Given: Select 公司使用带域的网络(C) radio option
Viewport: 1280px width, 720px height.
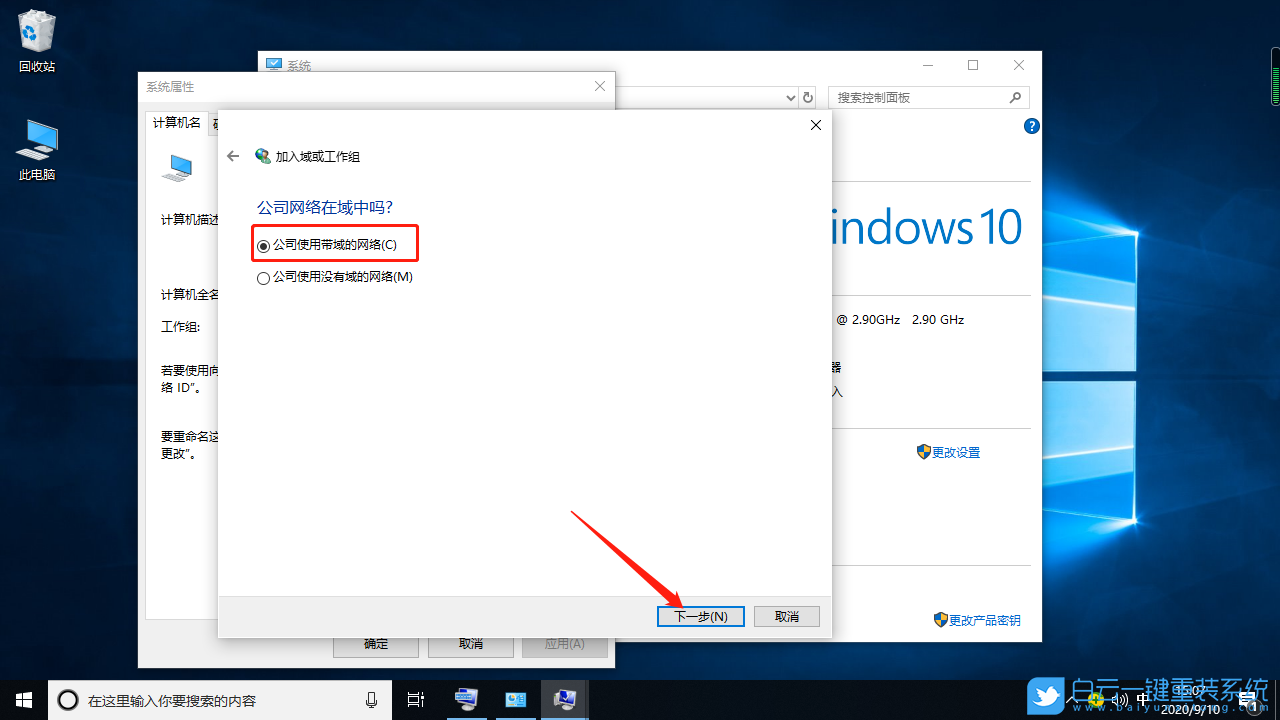Looking at the screenshot, I should click(x=263, y=246).
